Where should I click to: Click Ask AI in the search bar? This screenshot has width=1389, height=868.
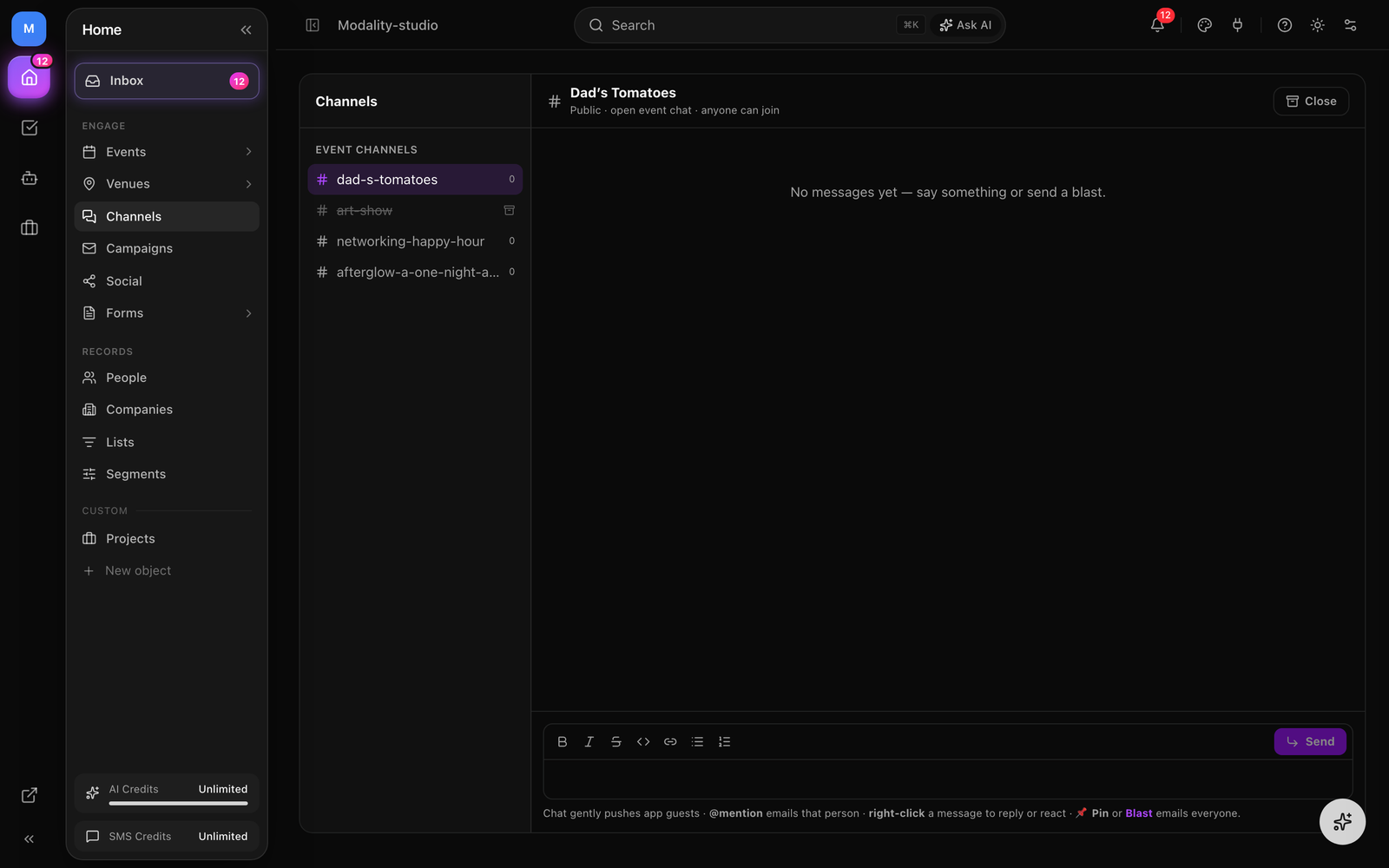coord(965,25)
